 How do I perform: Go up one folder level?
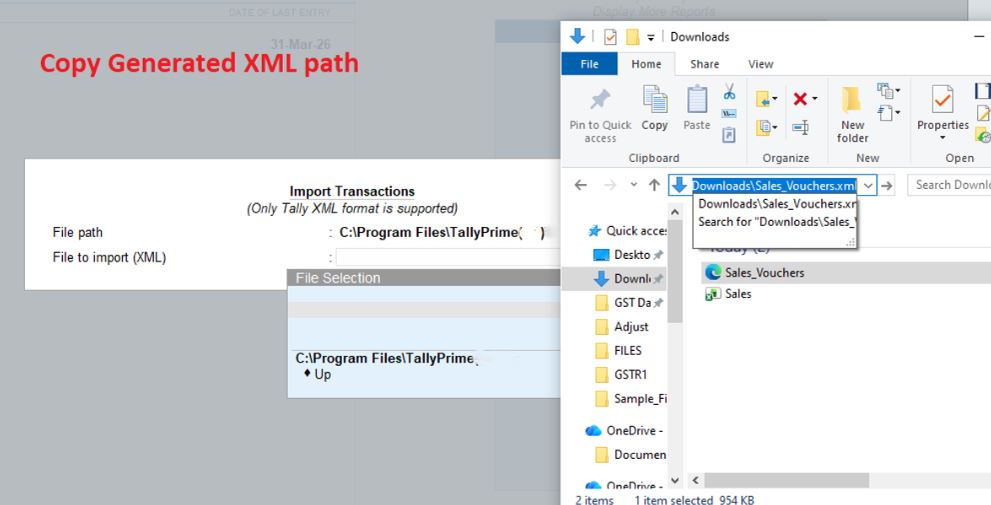point(654,185)
